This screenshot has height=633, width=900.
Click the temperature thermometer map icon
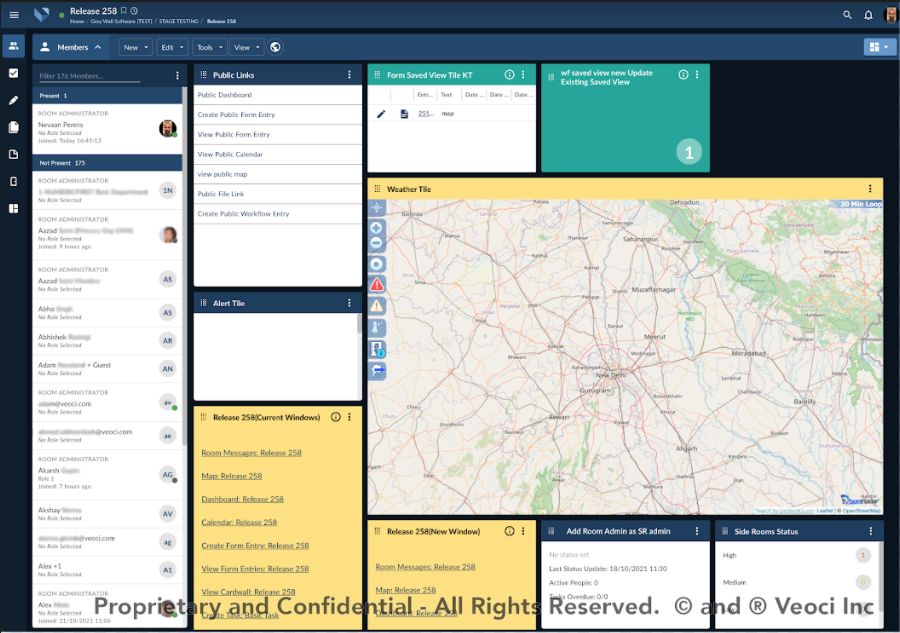(377, 327)
